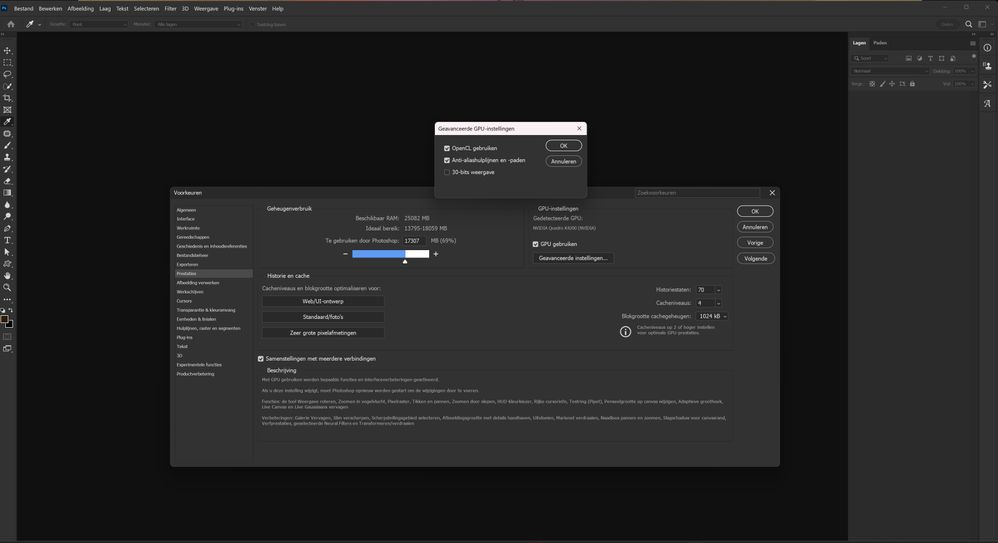Click the memory MB input field

click(x=414, y=241)
